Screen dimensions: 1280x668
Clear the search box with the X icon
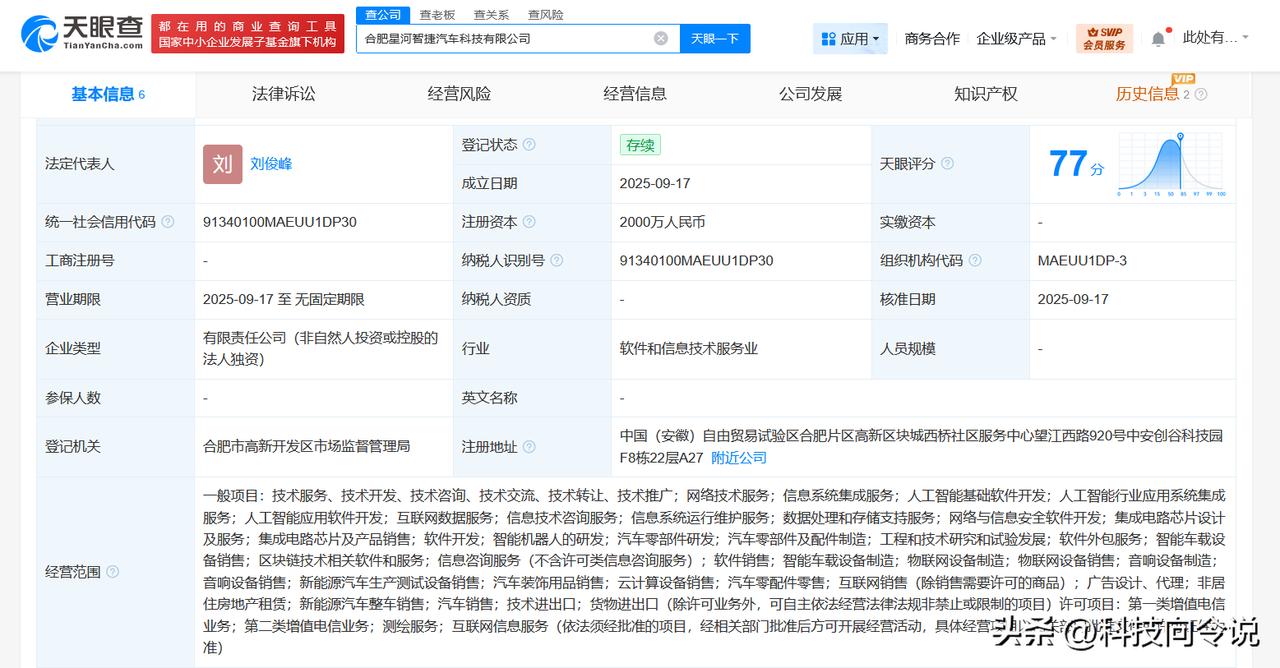661,38
